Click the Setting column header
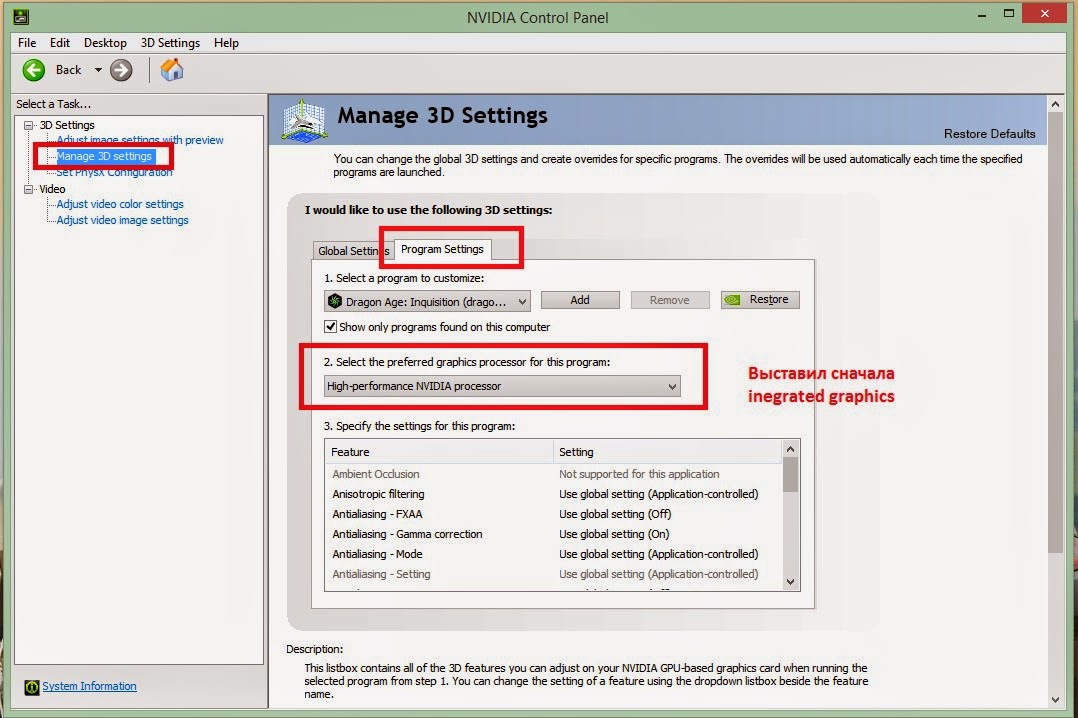Image resolution: width=1078 pixels, height=718 pixels. (668, 452)
